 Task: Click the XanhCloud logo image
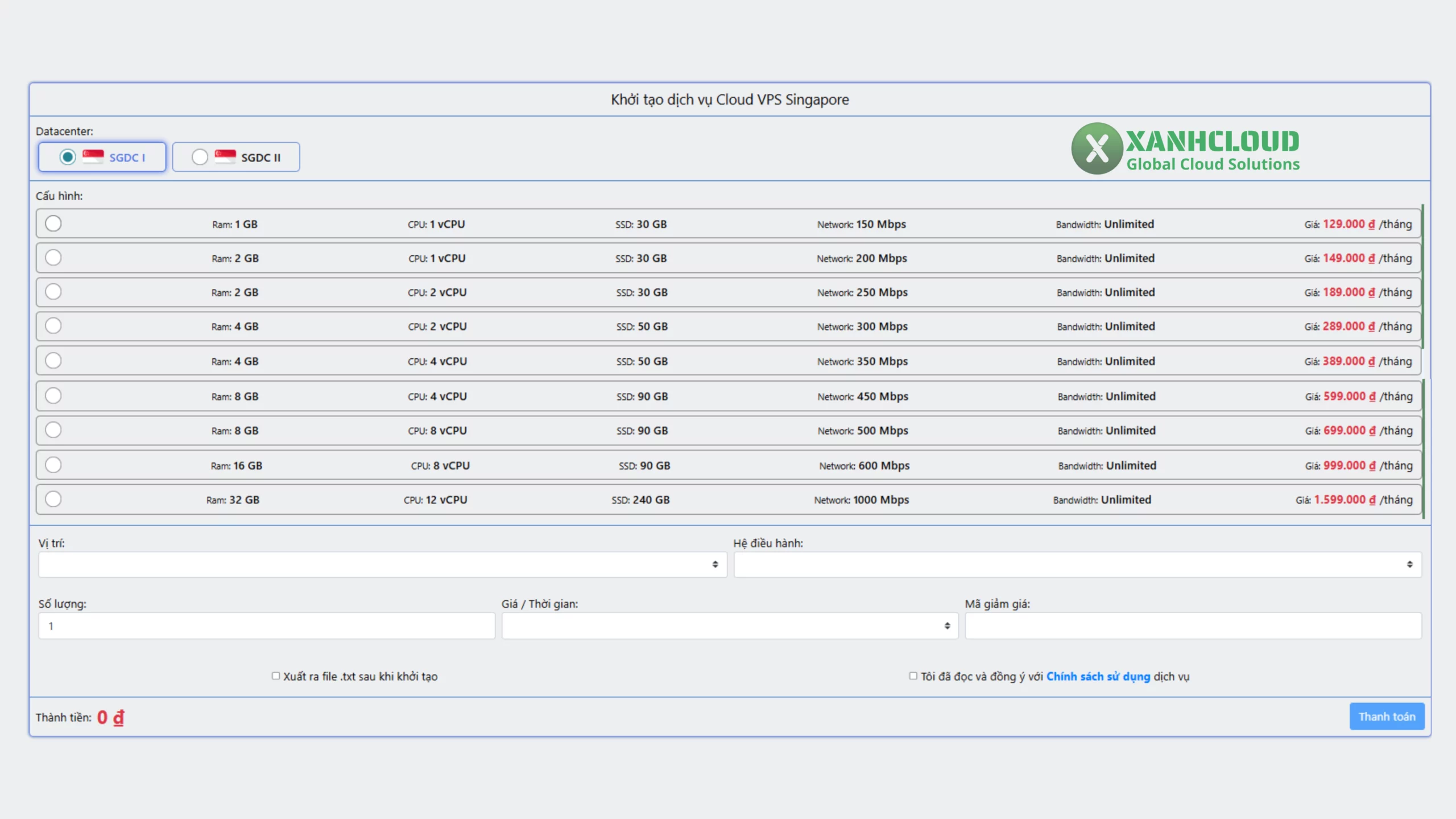tap(1185, 148)
